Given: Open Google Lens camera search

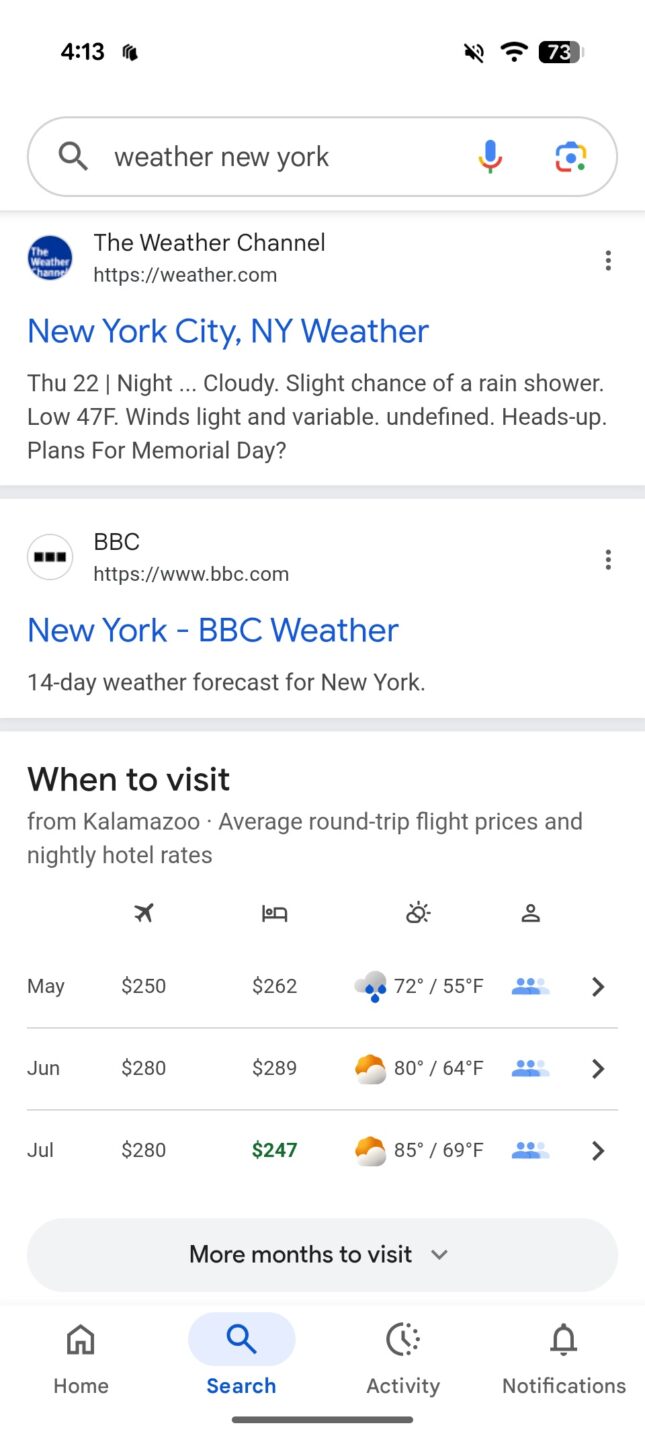Looking at the screenshot, I should [569, 156].
